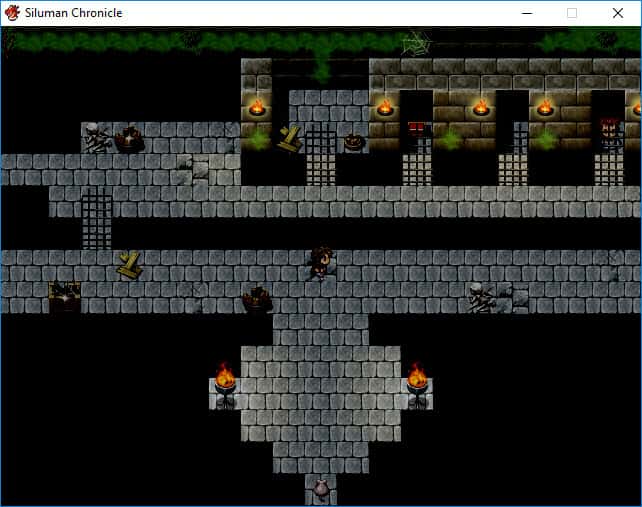Click the dark creature below the hero
Image resolution: width=642 pixels, height=507 pixels.
257,298
